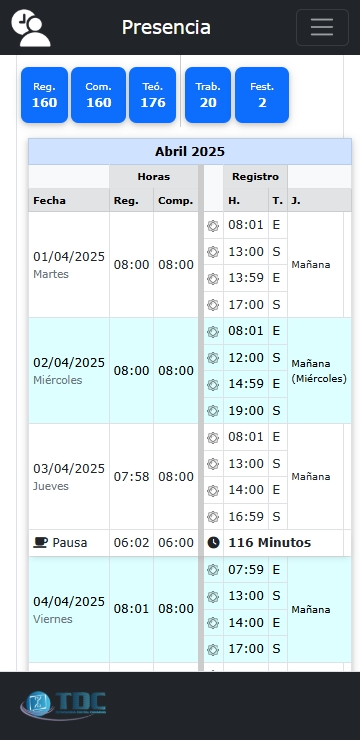Viewport: 360px width, 740px height.
Task: Open the hamburger navigation menu
Action: (322, 27)
